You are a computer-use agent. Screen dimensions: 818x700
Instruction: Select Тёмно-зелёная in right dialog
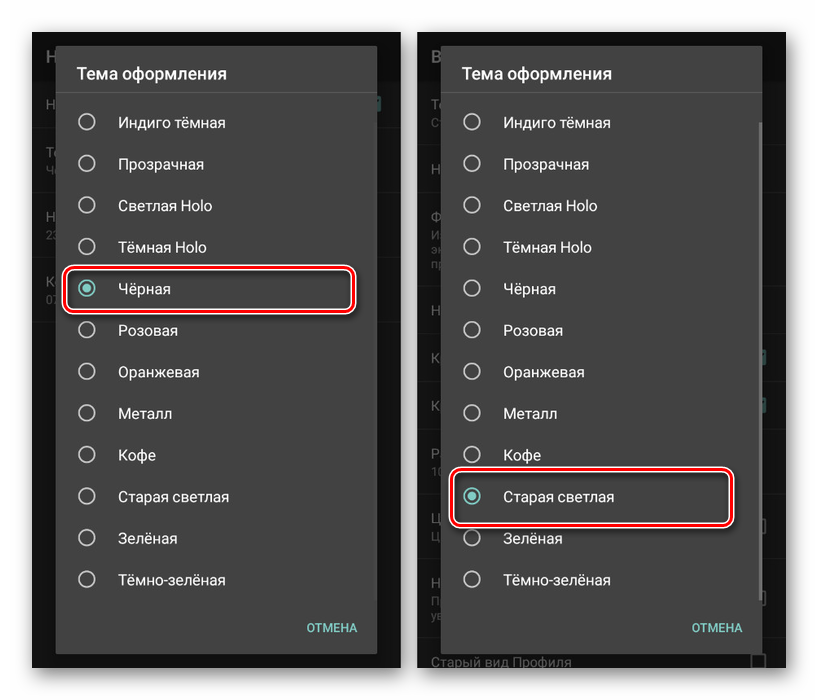[x=473, y=580]
